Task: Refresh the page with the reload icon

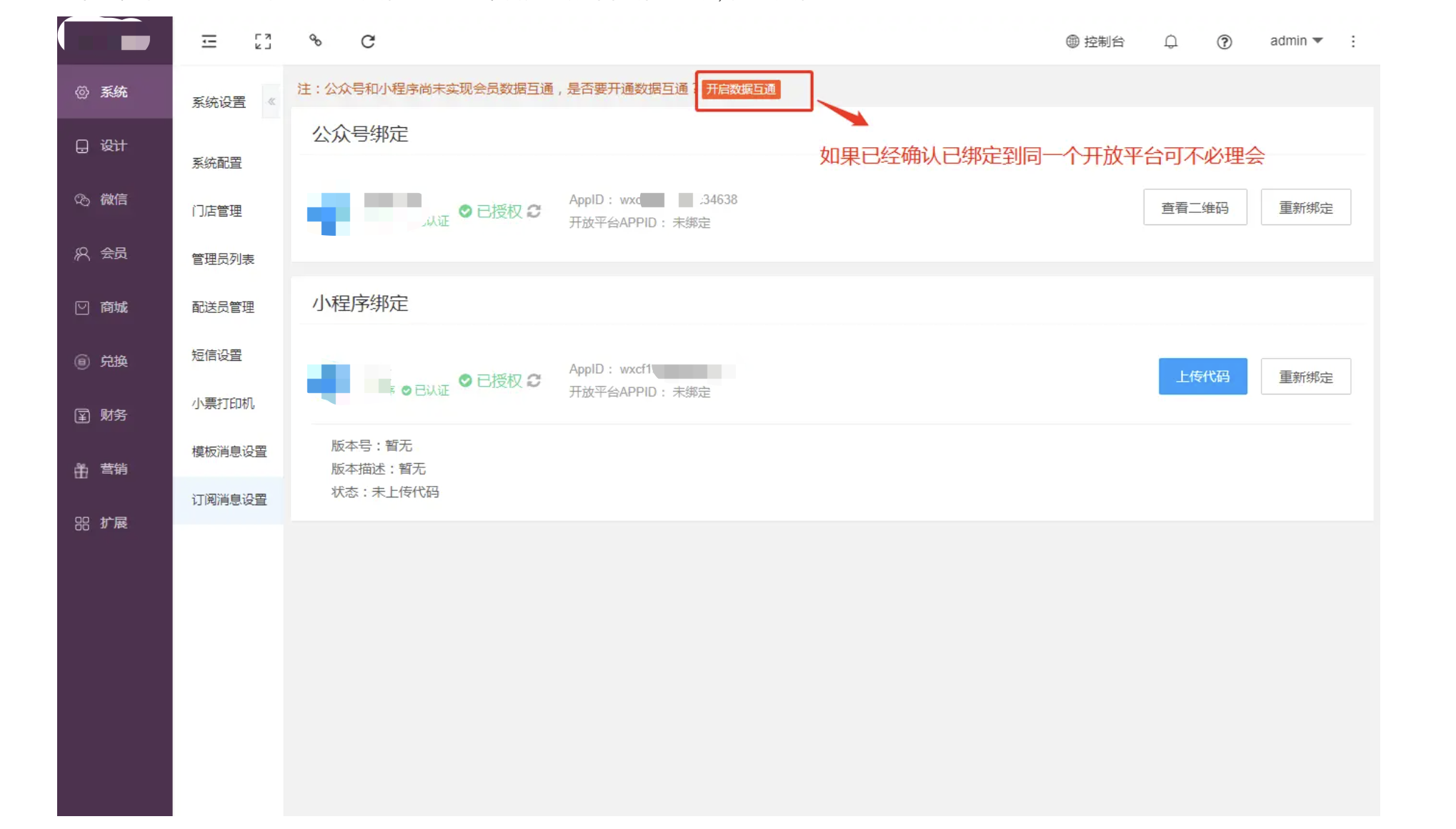Action: point(368,41)
